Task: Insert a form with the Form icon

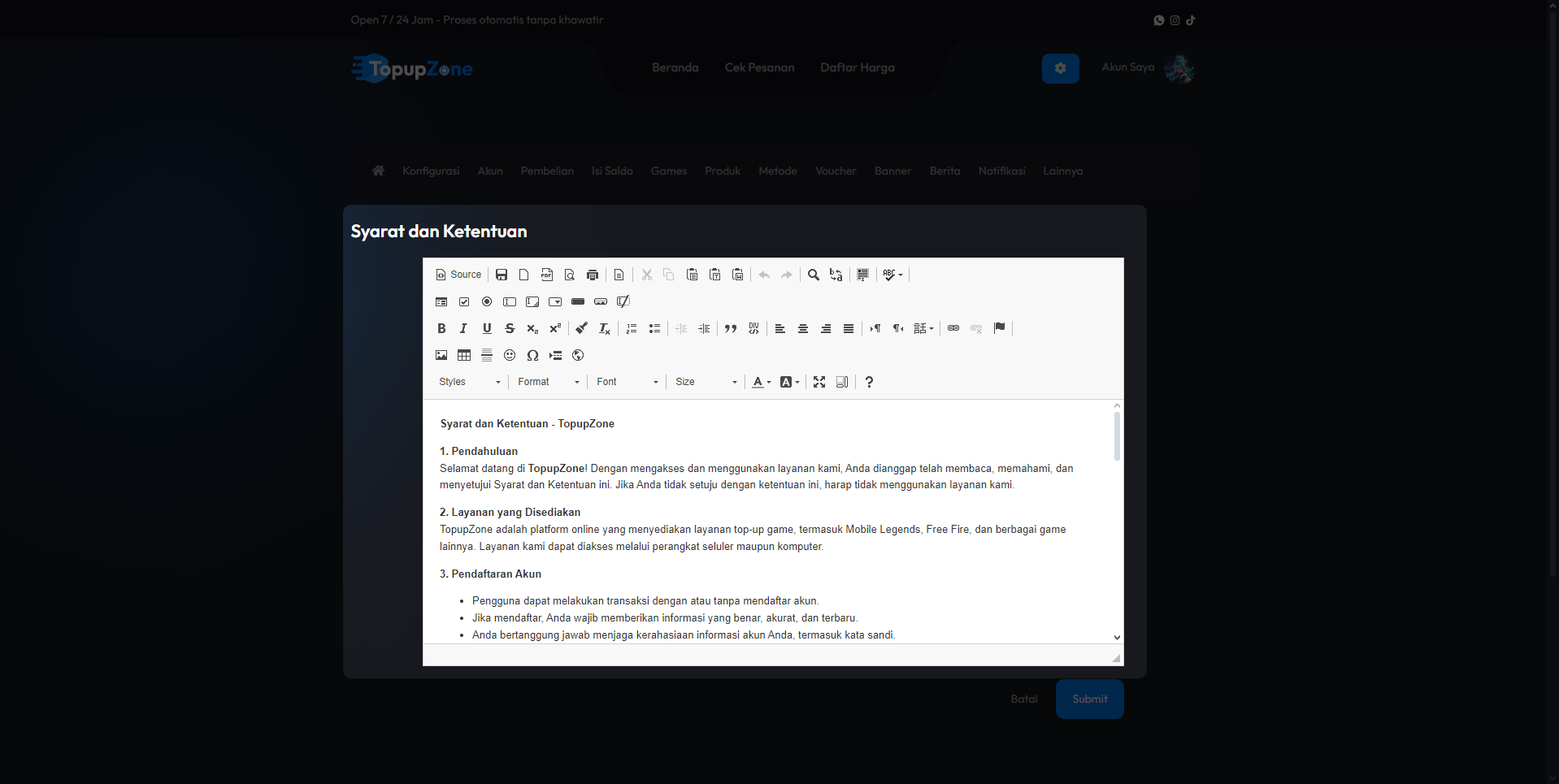Action: click(441, 301)
